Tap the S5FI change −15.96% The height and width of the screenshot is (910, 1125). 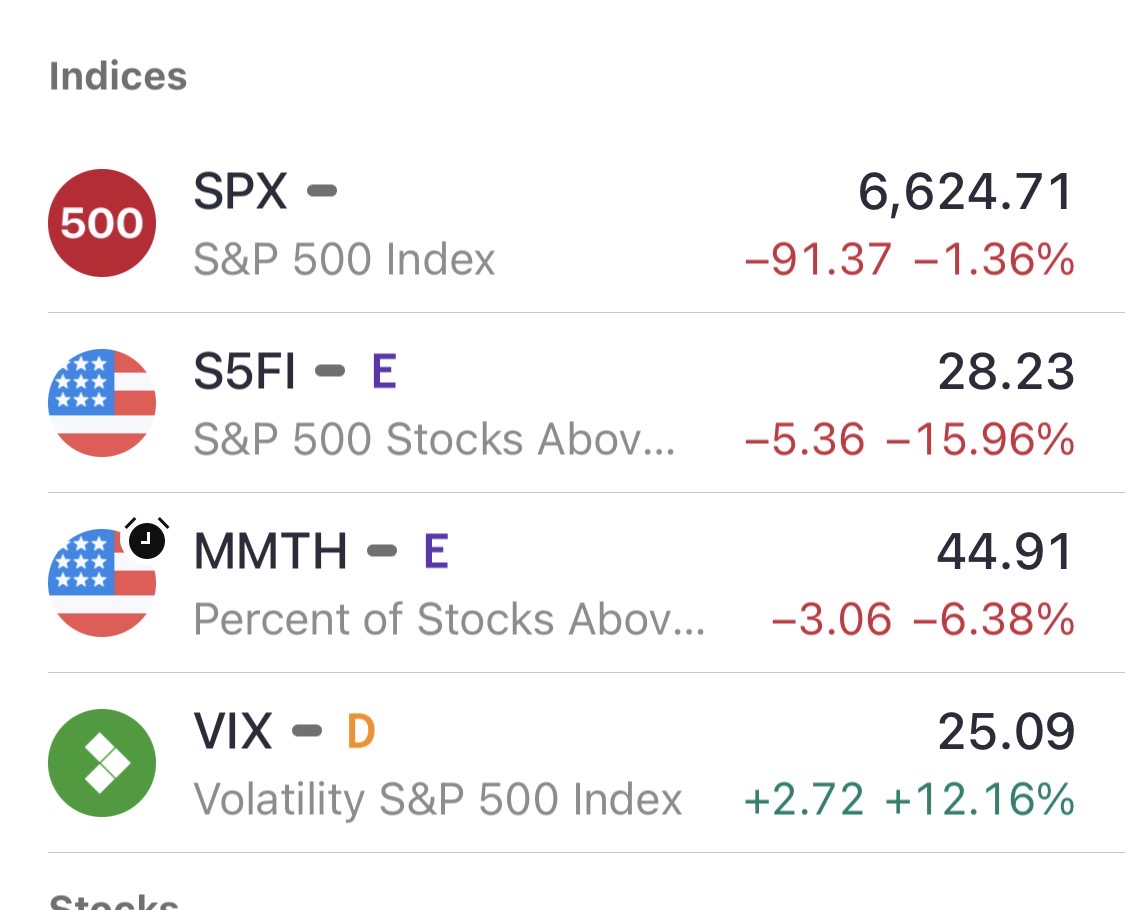[x=981, y=440]
